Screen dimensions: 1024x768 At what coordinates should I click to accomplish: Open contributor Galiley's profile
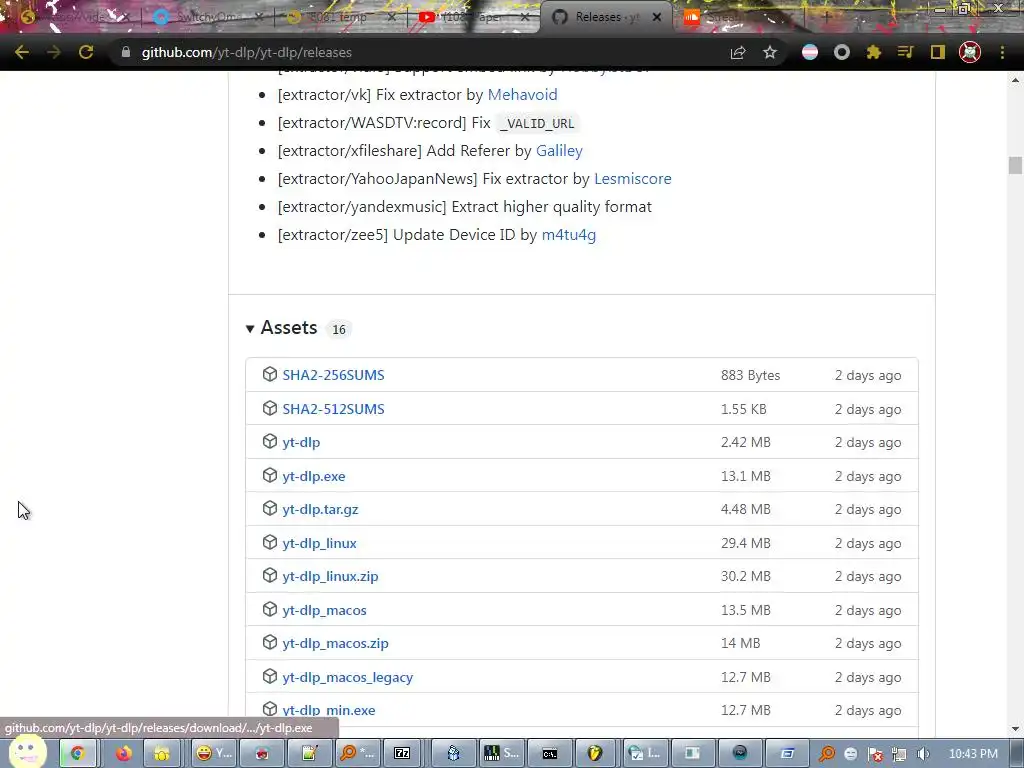559,151
